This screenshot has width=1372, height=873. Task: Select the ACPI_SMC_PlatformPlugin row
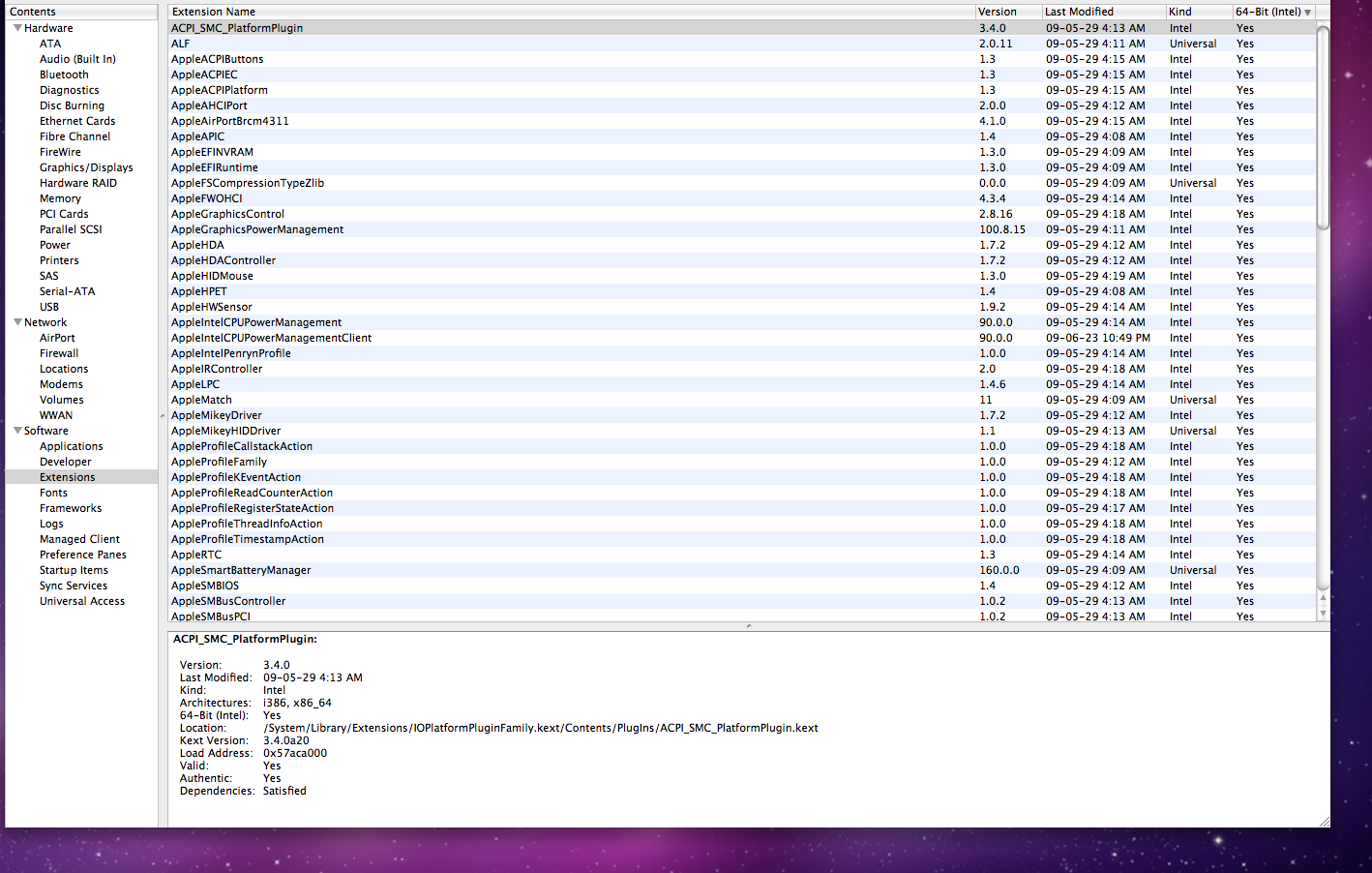point(742,28)
